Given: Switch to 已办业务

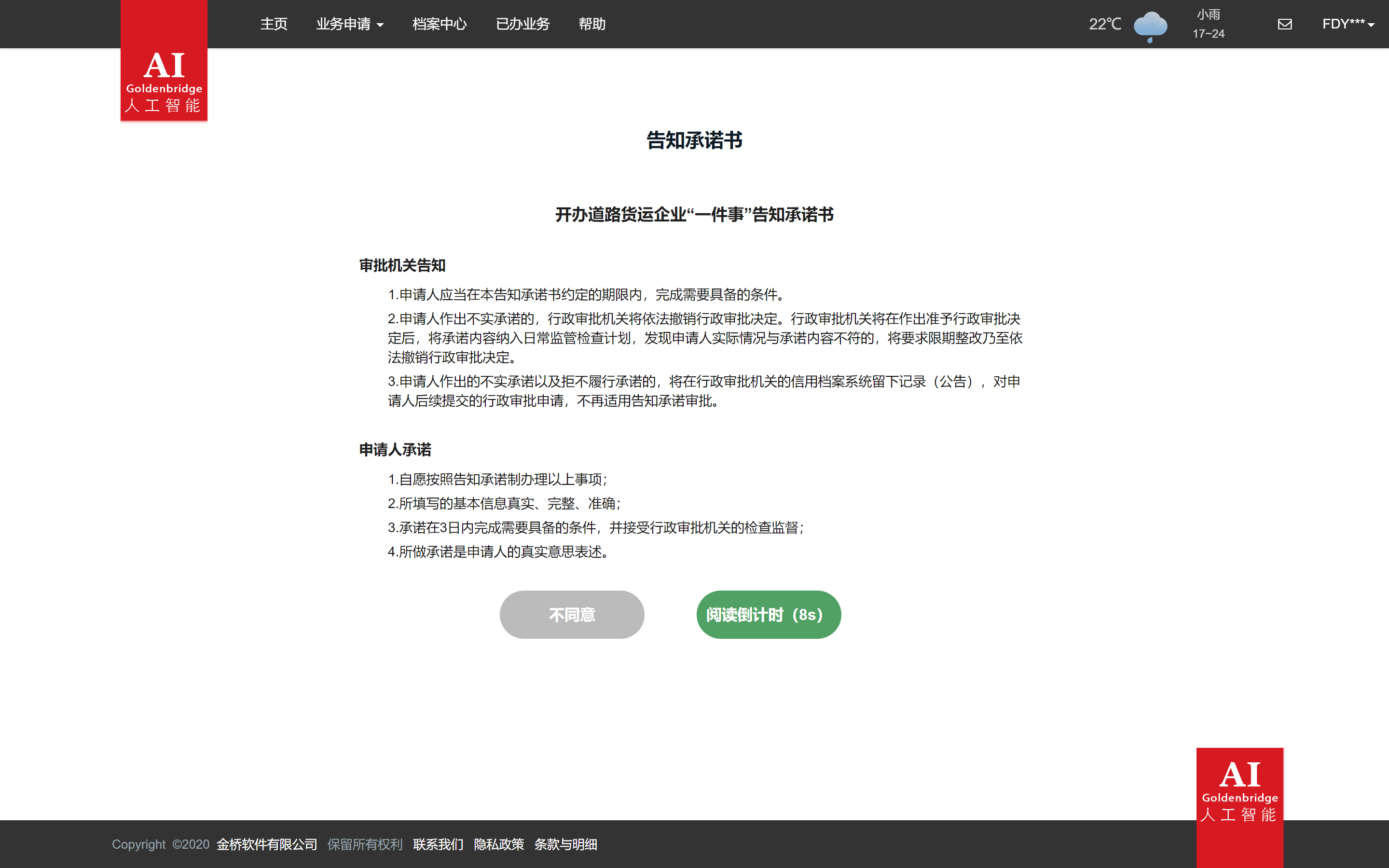Looking at the screenshot, I should pyautogui.click(x=523, y=24).
